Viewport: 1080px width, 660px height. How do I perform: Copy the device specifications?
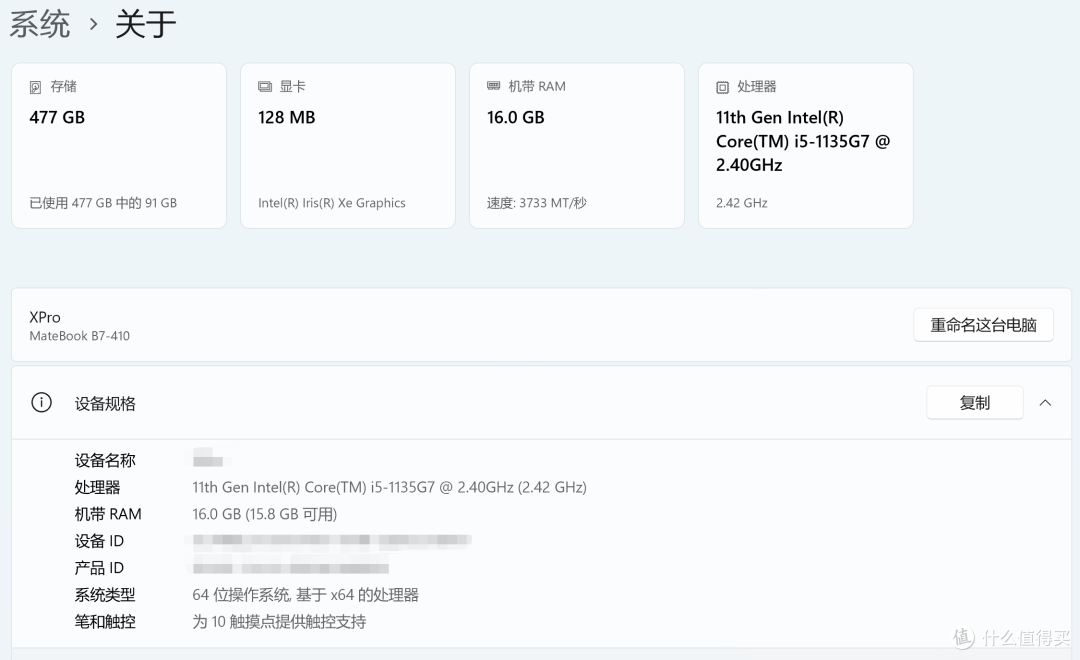[x=975, y=402]
